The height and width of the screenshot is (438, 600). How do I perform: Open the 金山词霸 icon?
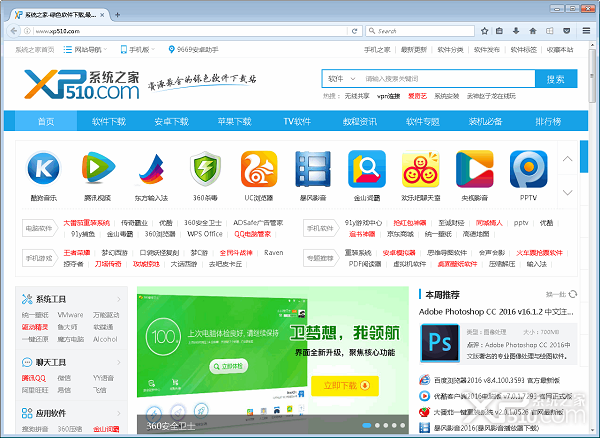pyautogui.click(x=367, y=169)
